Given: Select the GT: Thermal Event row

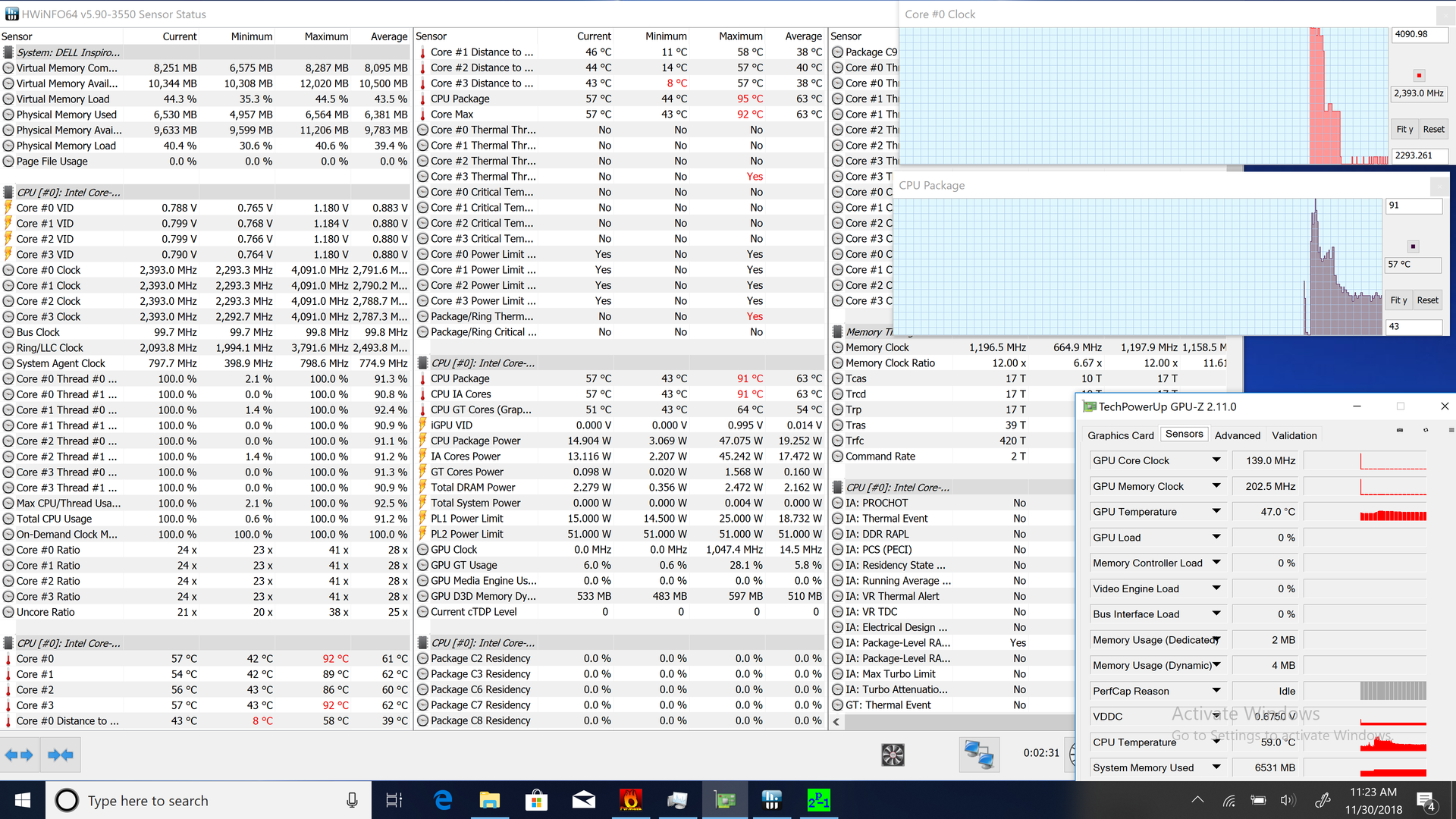Looking at the screenshot, I should pyautogui.click(x=952, y=705).
